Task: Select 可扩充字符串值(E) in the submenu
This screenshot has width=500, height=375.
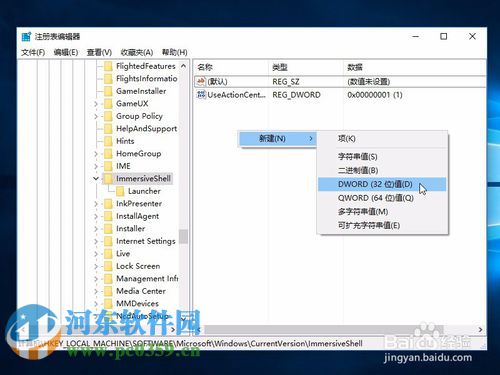Action: click(x=382, y=226)
